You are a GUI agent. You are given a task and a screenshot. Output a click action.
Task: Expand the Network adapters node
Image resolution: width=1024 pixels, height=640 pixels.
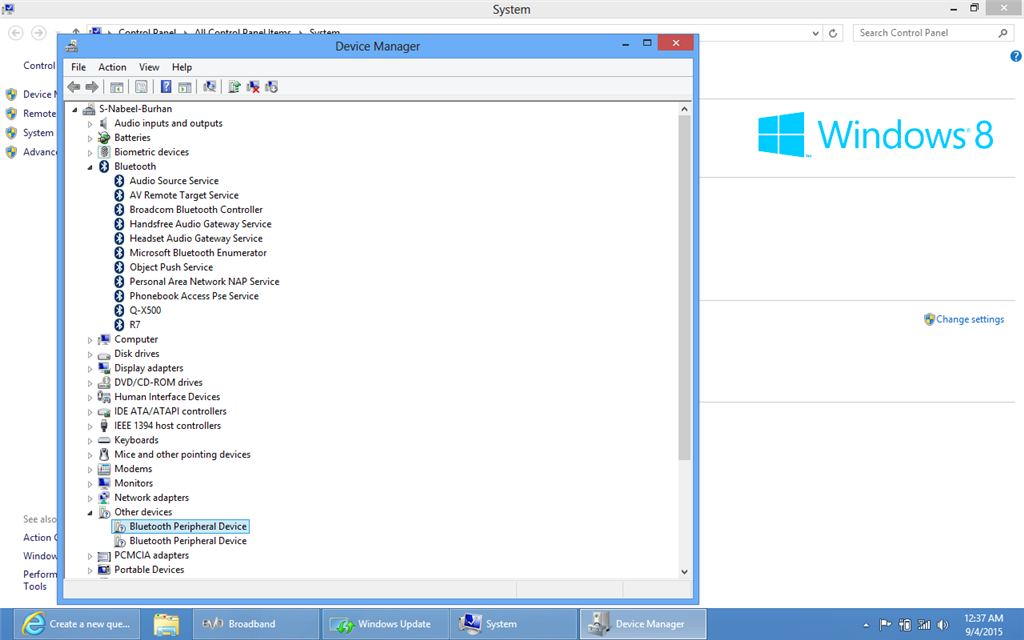tap(90, 498)
